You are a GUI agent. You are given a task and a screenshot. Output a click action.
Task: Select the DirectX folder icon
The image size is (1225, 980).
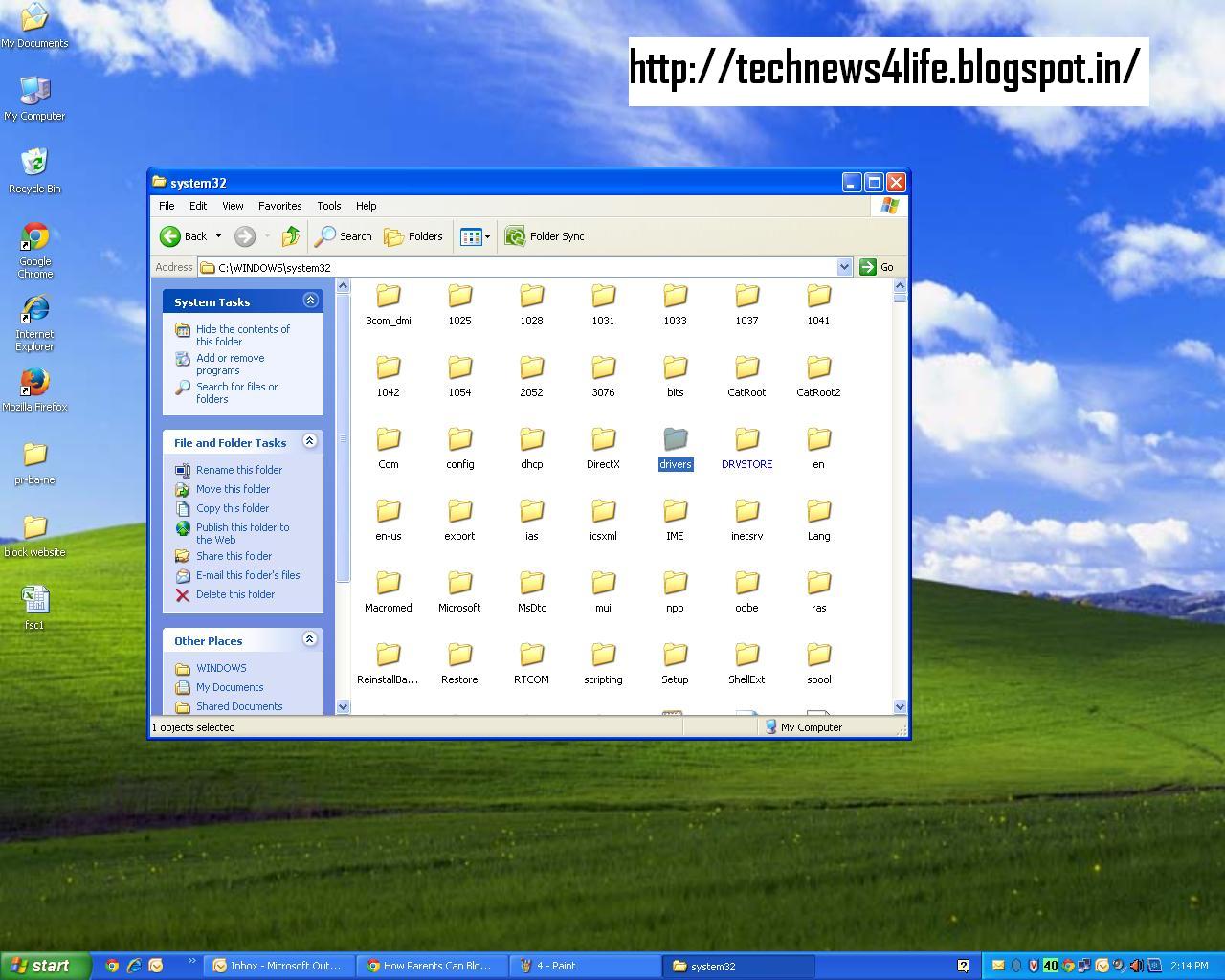coord(604,439)
